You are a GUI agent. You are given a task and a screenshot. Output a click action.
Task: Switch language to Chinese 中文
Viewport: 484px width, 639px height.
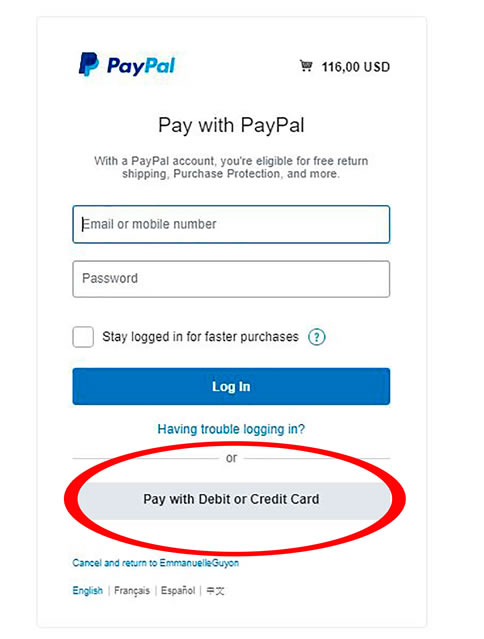[215, 591]
